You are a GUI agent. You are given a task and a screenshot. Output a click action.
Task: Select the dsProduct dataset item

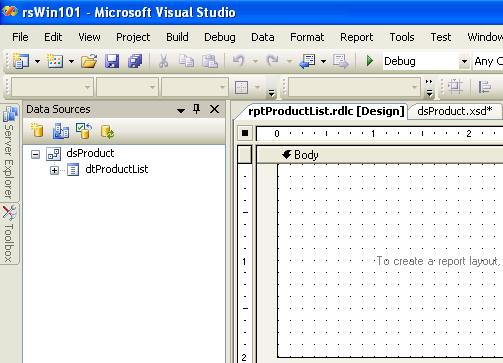90,153
